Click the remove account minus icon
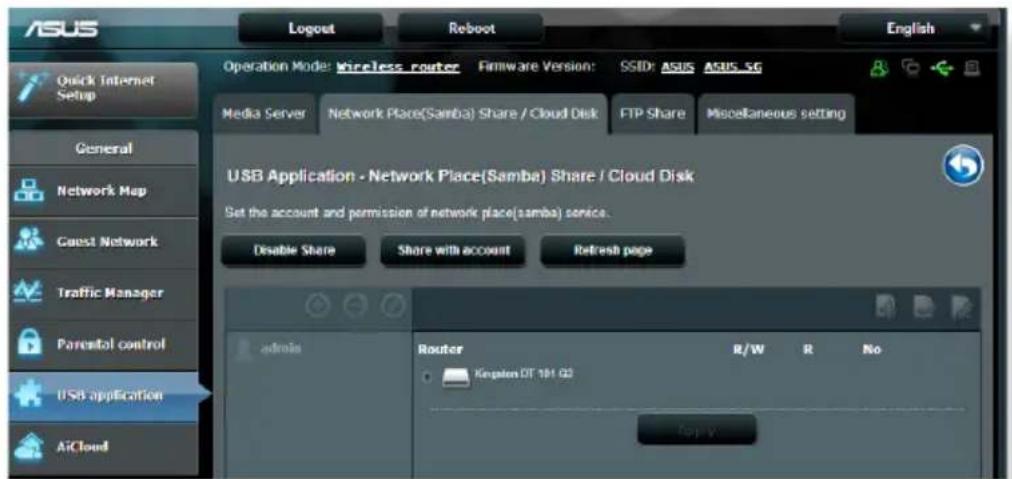Screen dimensions: 1012x479 coord(355,305)
